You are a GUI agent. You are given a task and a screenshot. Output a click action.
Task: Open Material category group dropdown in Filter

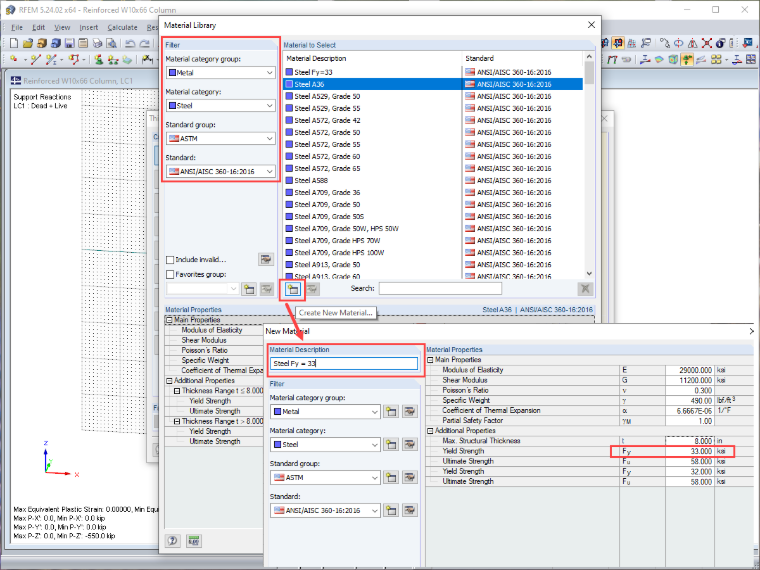coord(221,73)
